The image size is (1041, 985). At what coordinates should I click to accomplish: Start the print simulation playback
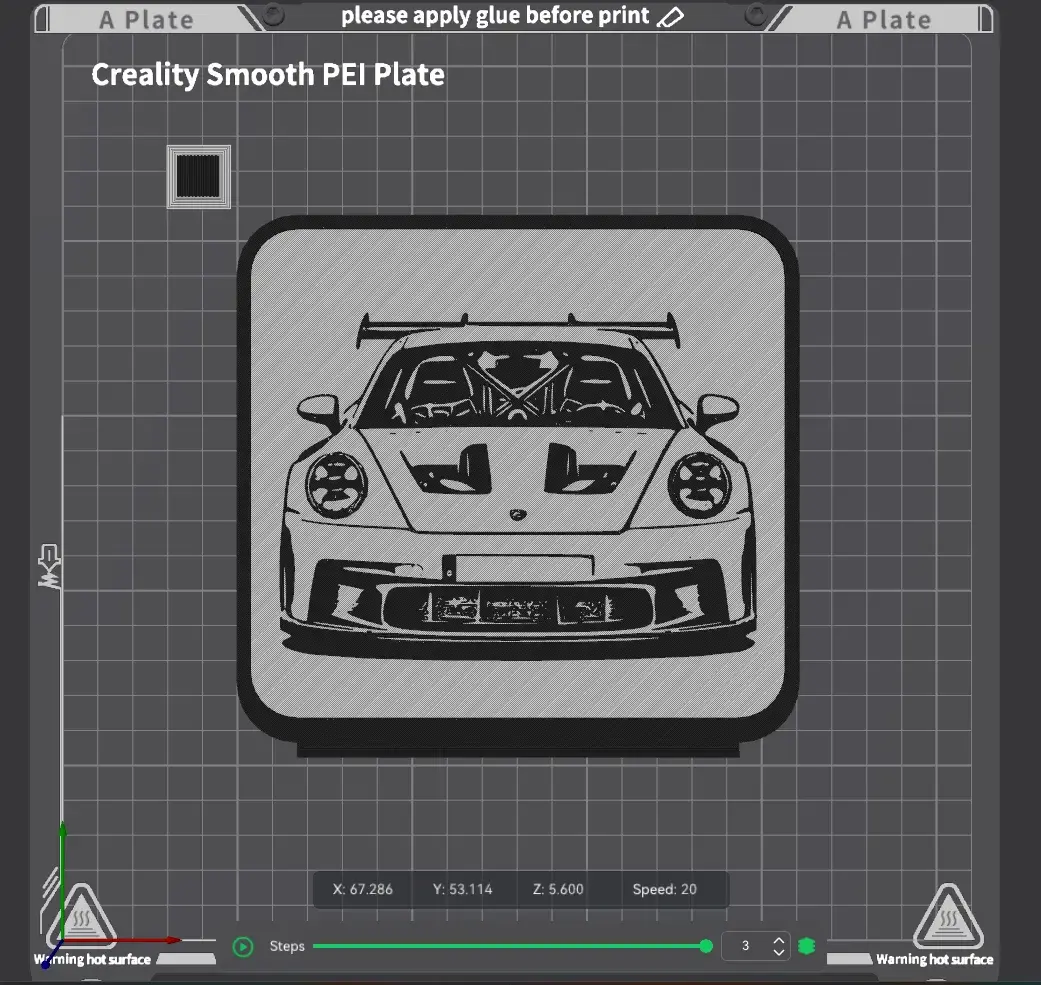[243, 947]
